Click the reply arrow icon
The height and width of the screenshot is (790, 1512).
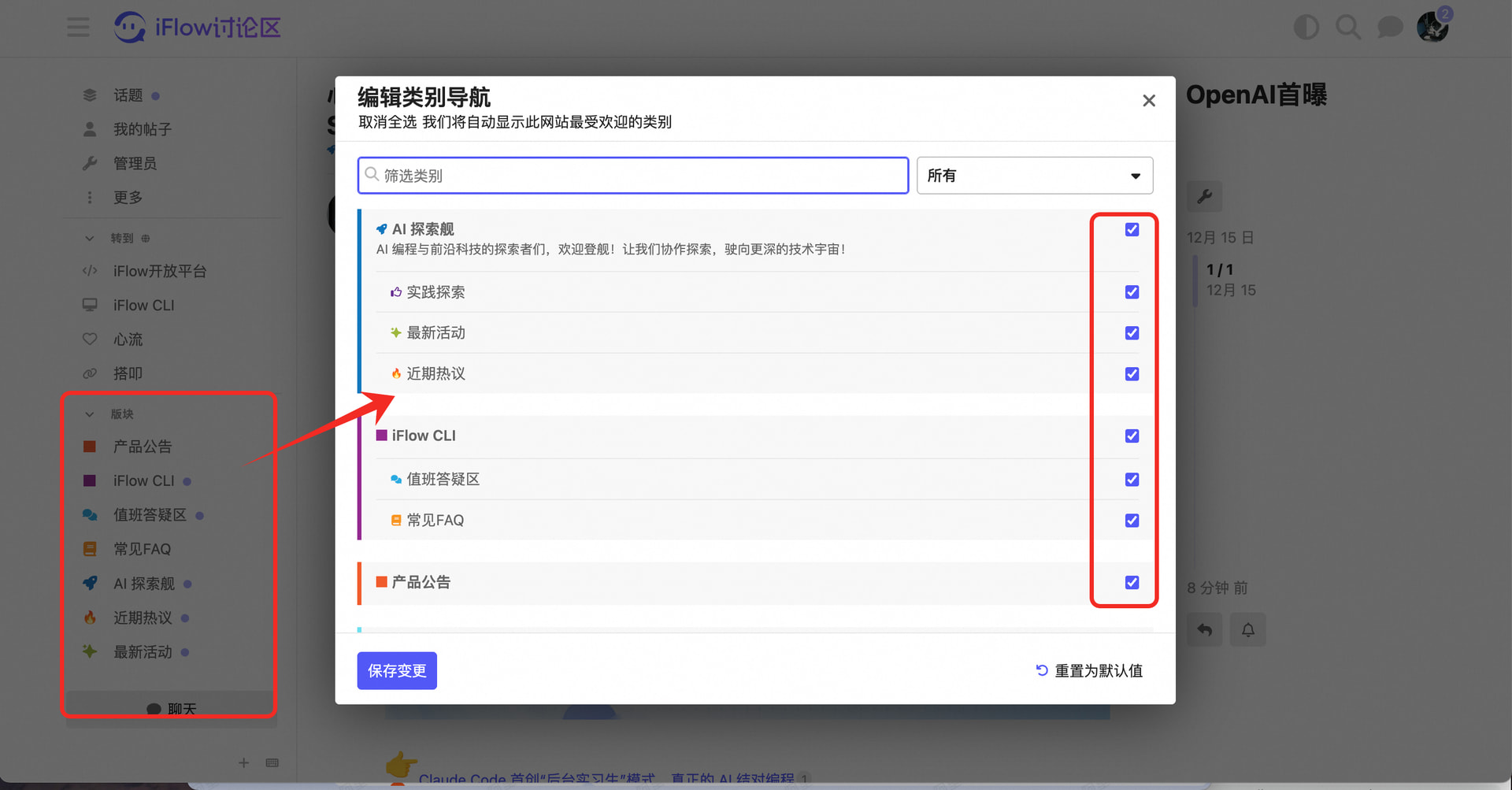click(x=1204, y=630)
